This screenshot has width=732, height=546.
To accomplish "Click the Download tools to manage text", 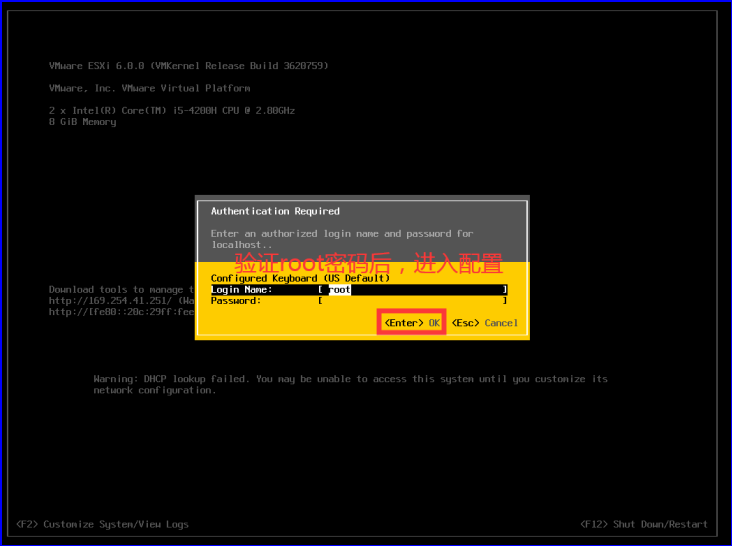I will tap(121, 289).
